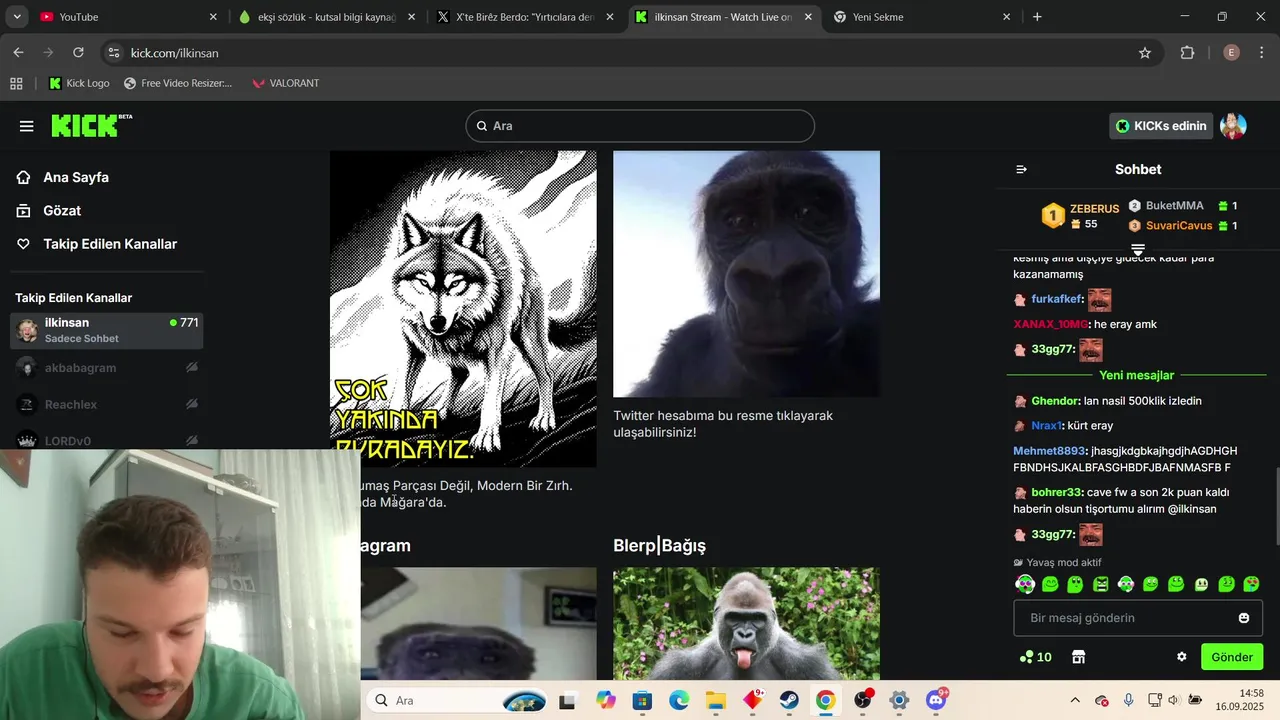
Task: Click the Yeni mesajlar new messages marker
Action: point(1136,376)
